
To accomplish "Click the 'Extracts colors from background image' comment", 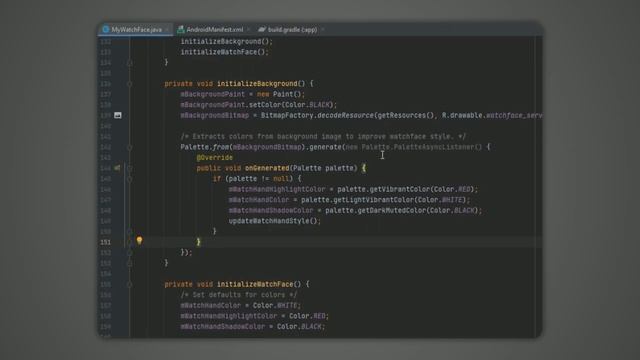I will (323, 136).
